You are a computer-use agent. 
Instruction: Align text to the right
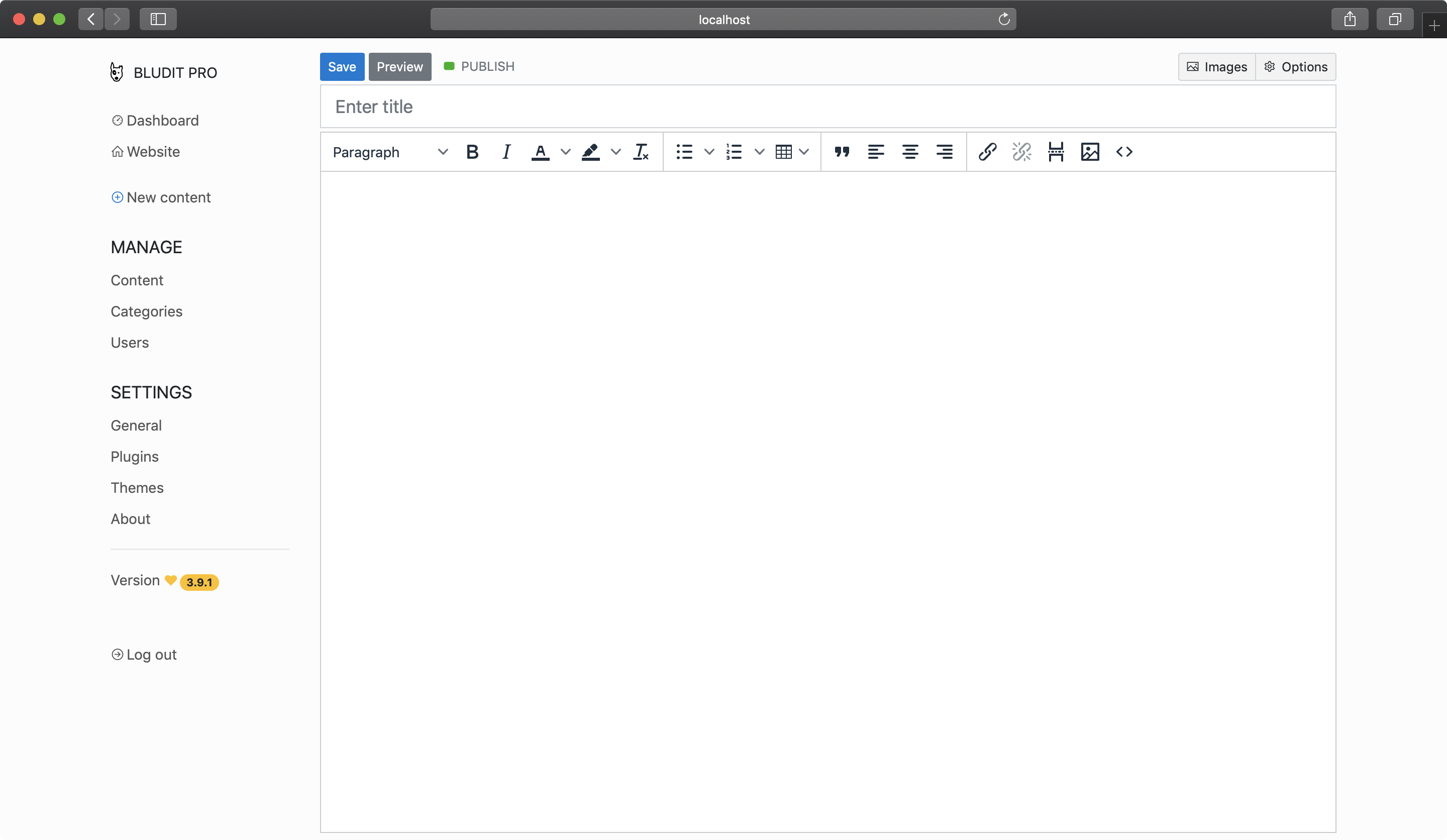coord(944,152)
